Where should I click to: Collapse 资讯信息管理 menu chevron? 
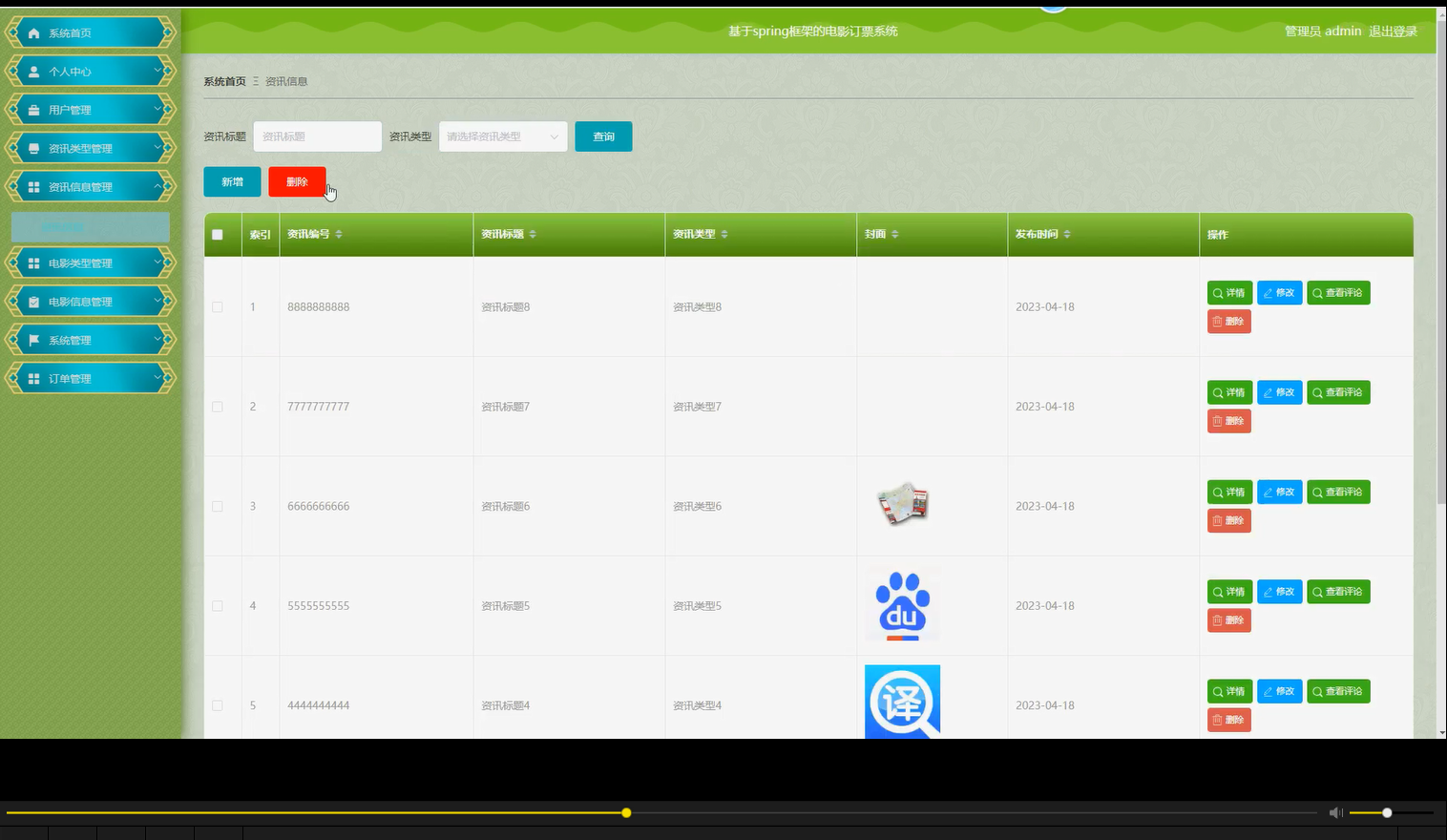157,186
